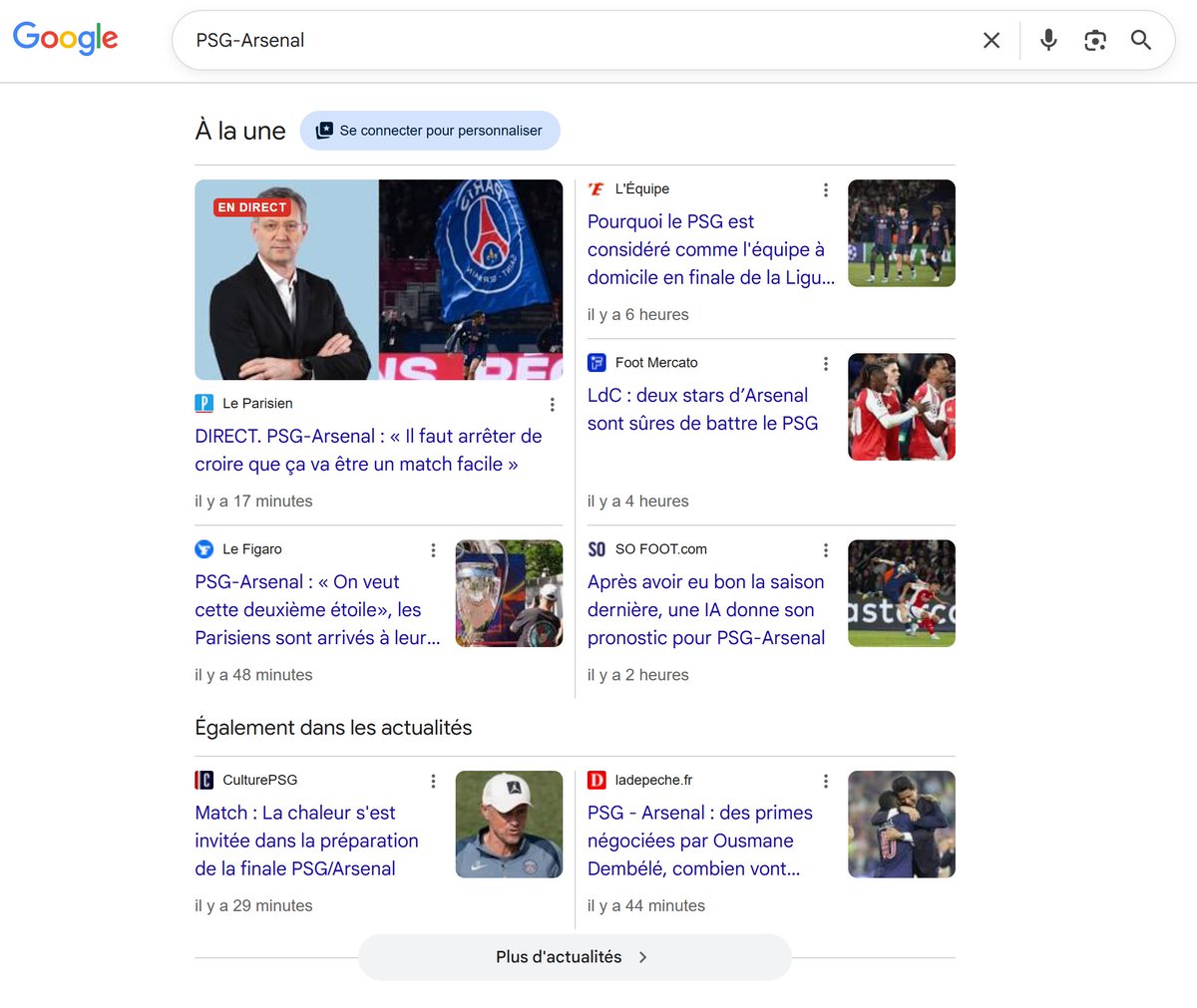Open search by image camera icon
Viewport: 1197px width, 1008px height.
[1095, 40]
